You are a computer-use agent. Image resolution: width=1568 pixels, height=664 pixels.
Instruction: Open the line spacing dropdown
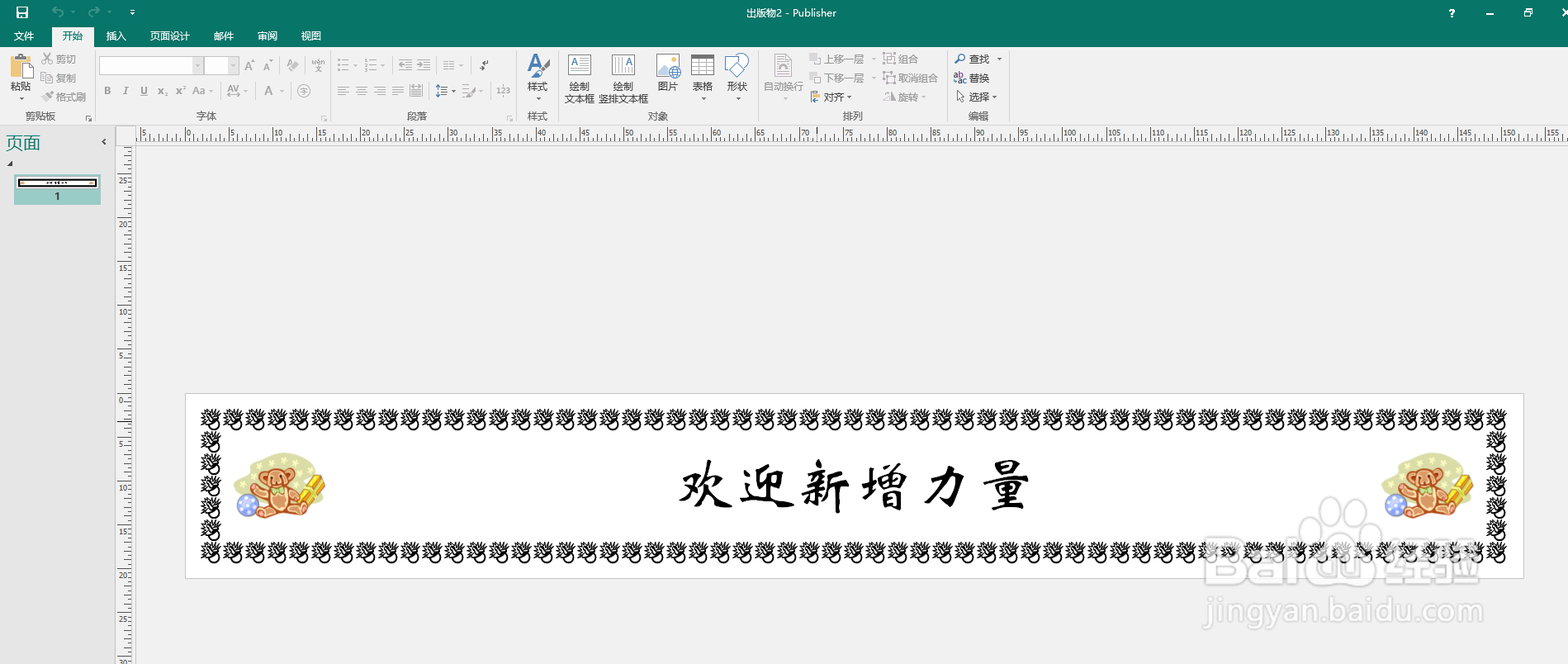tap(445, 91)
